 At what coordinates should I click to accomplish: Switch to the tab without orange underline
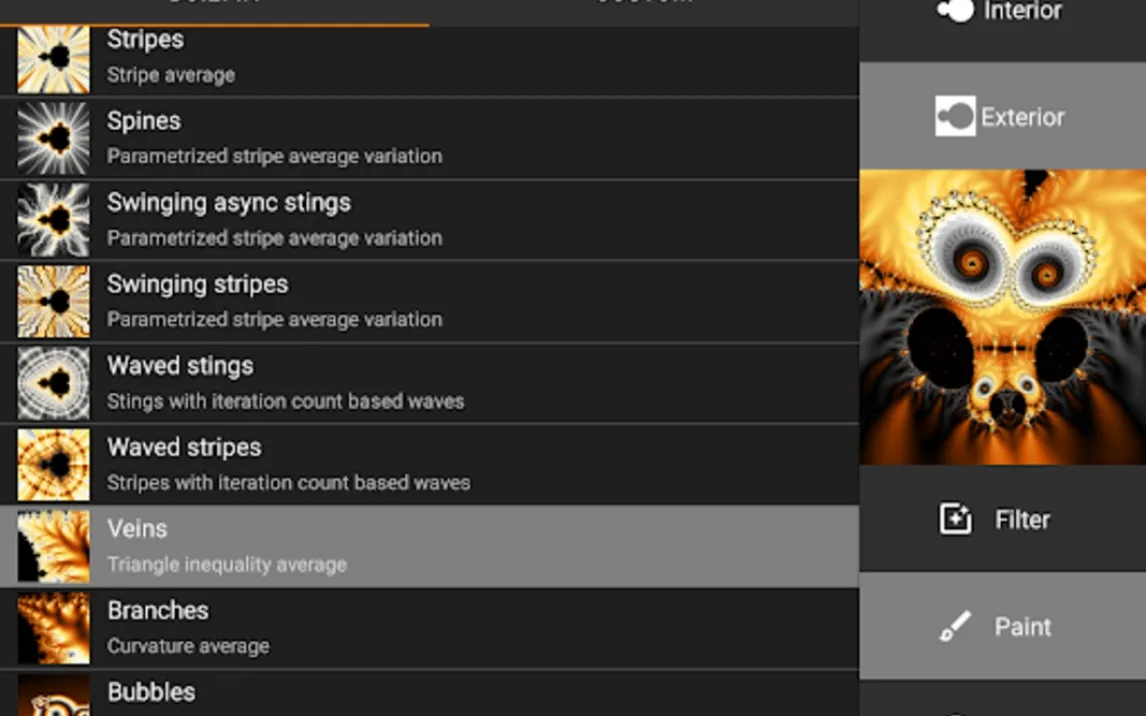coord(644,6)
